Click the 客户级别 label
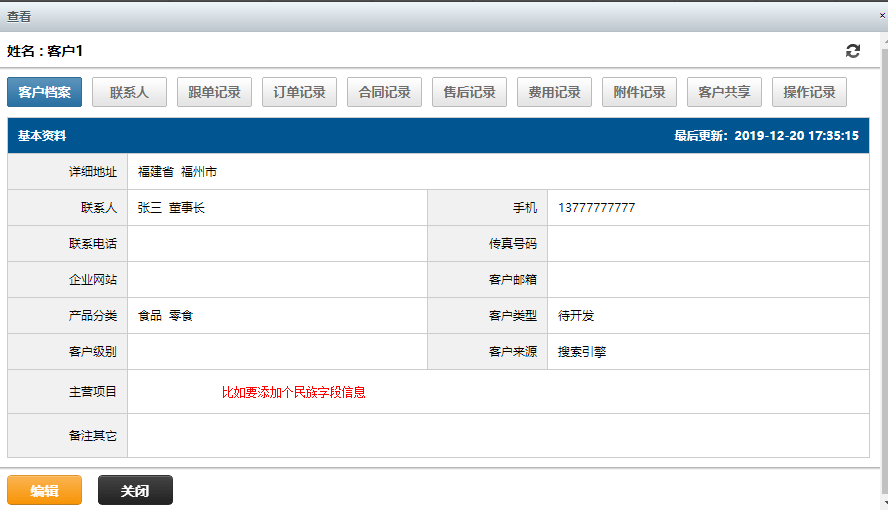Image resolution: width=888 pixels, height=510 pixels. click(x=93, y=352)
